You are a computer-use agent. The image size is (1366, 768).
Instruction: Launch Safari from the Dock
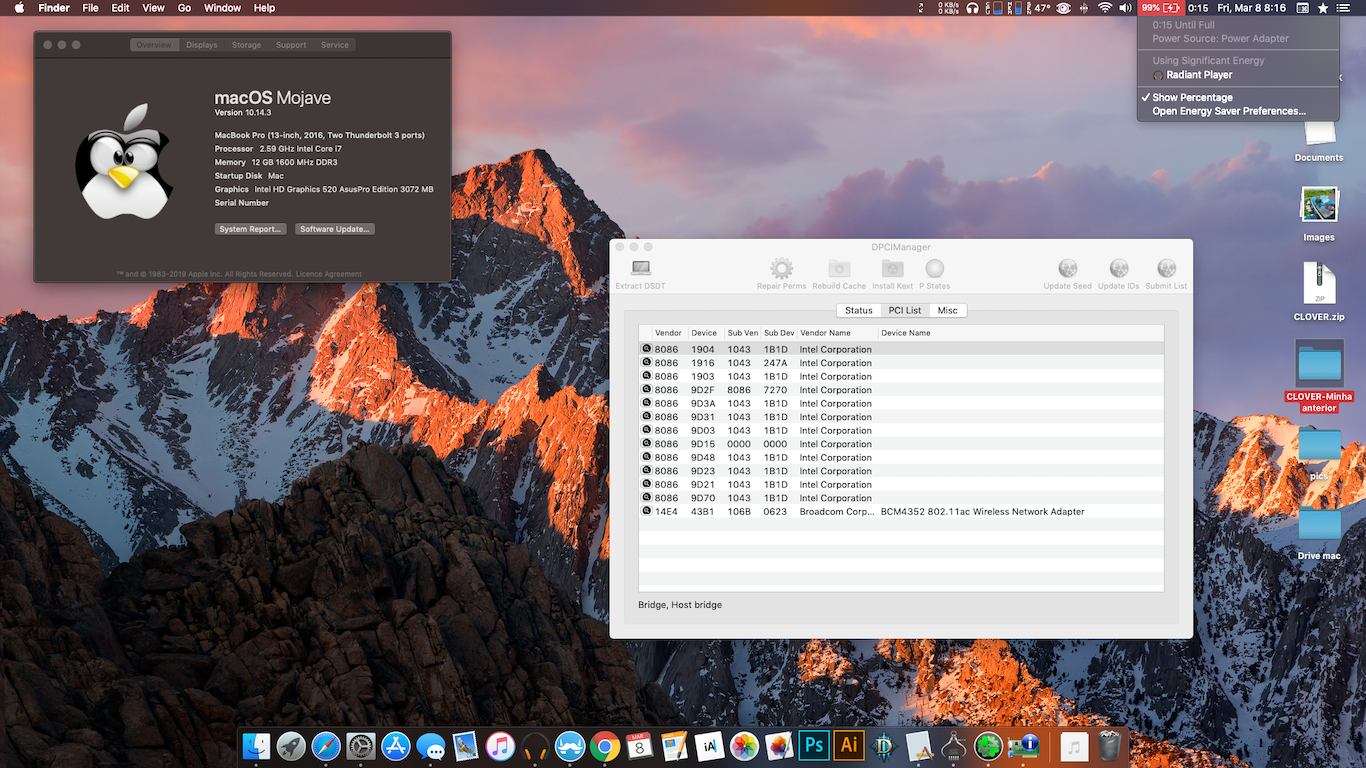[326, 745]
